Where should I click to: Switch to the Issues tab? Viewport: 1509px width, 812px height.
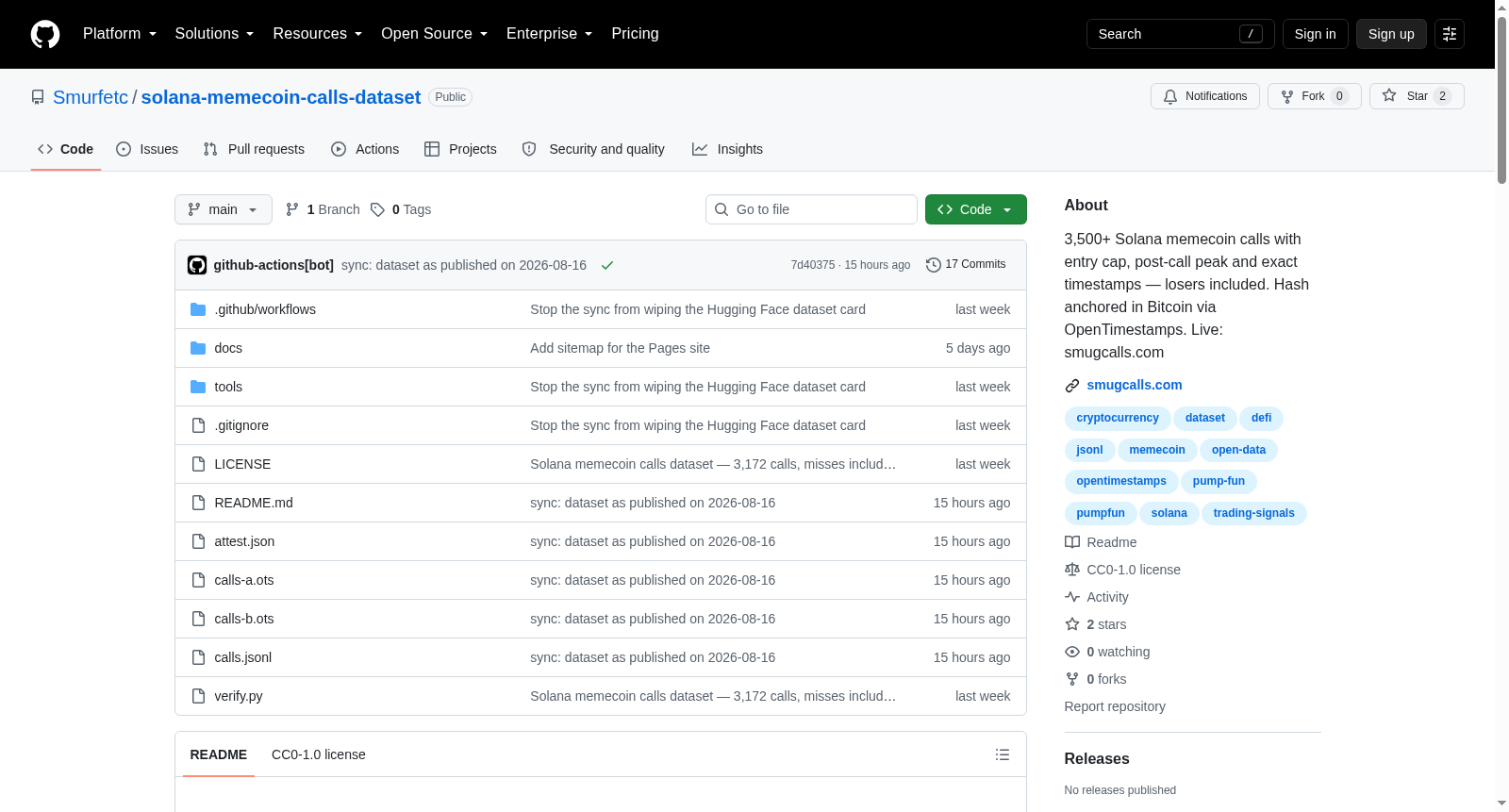point(147,149)
